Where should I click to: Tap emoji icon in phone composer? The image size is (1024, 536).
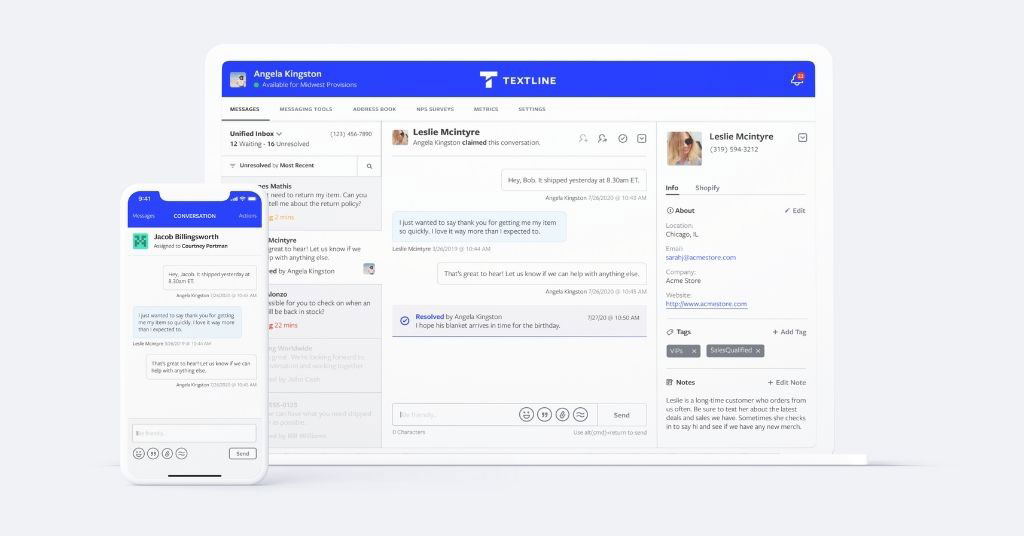click(138, 454)
